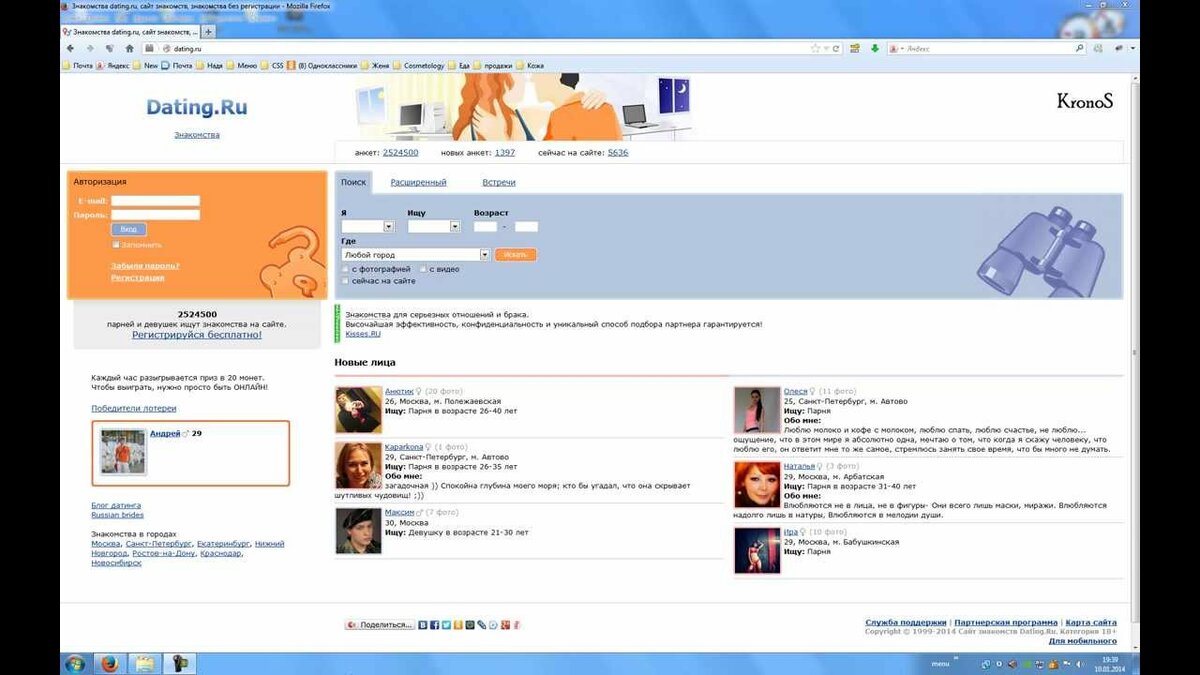Open the Встречи tab
Screen dimensions: 1200x675
(499, 182)
